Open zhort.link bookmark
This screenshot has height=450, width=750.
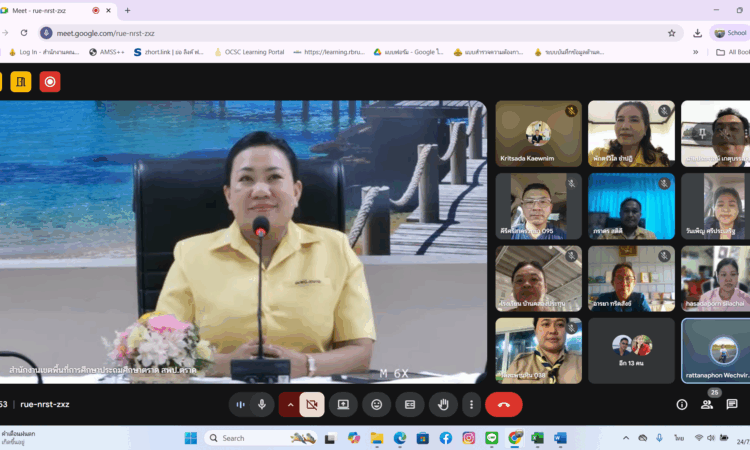click(x=169, y=52)
